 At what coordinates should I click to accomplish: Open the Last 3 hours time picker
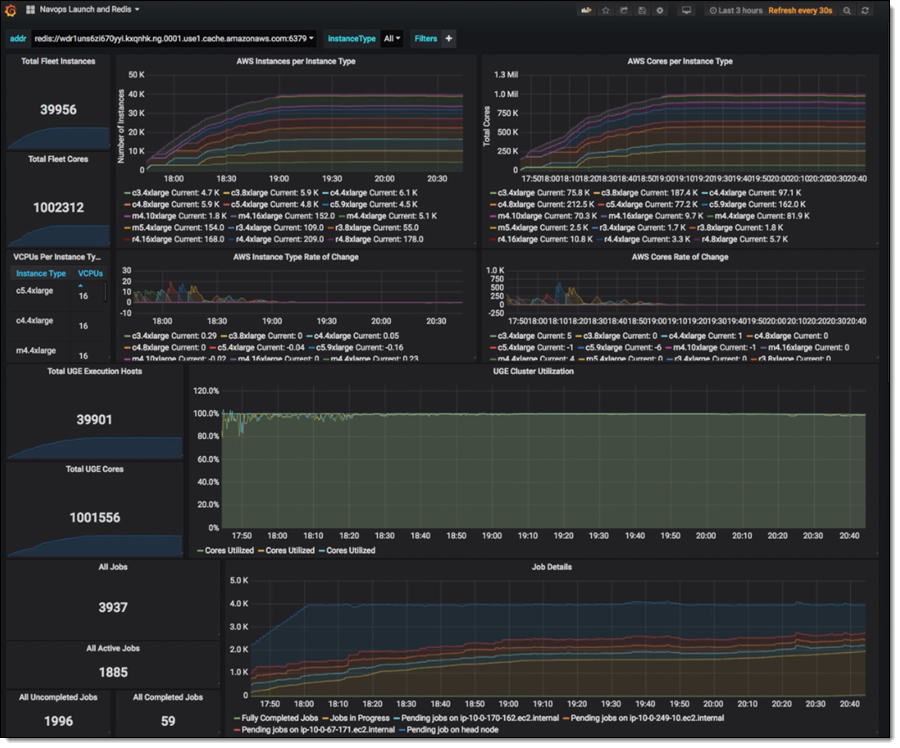point(736,10)
